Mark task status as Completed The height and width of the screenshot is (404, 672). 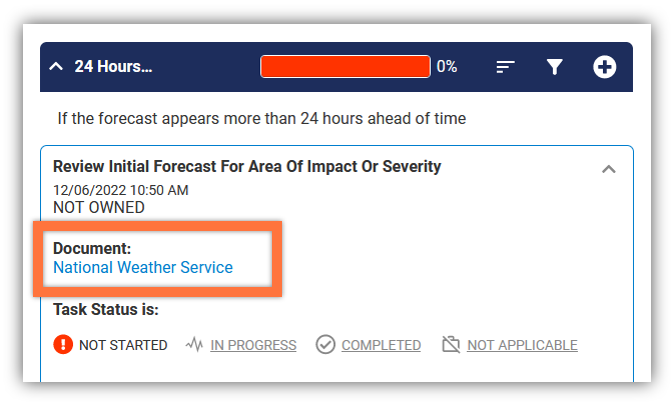381,345
